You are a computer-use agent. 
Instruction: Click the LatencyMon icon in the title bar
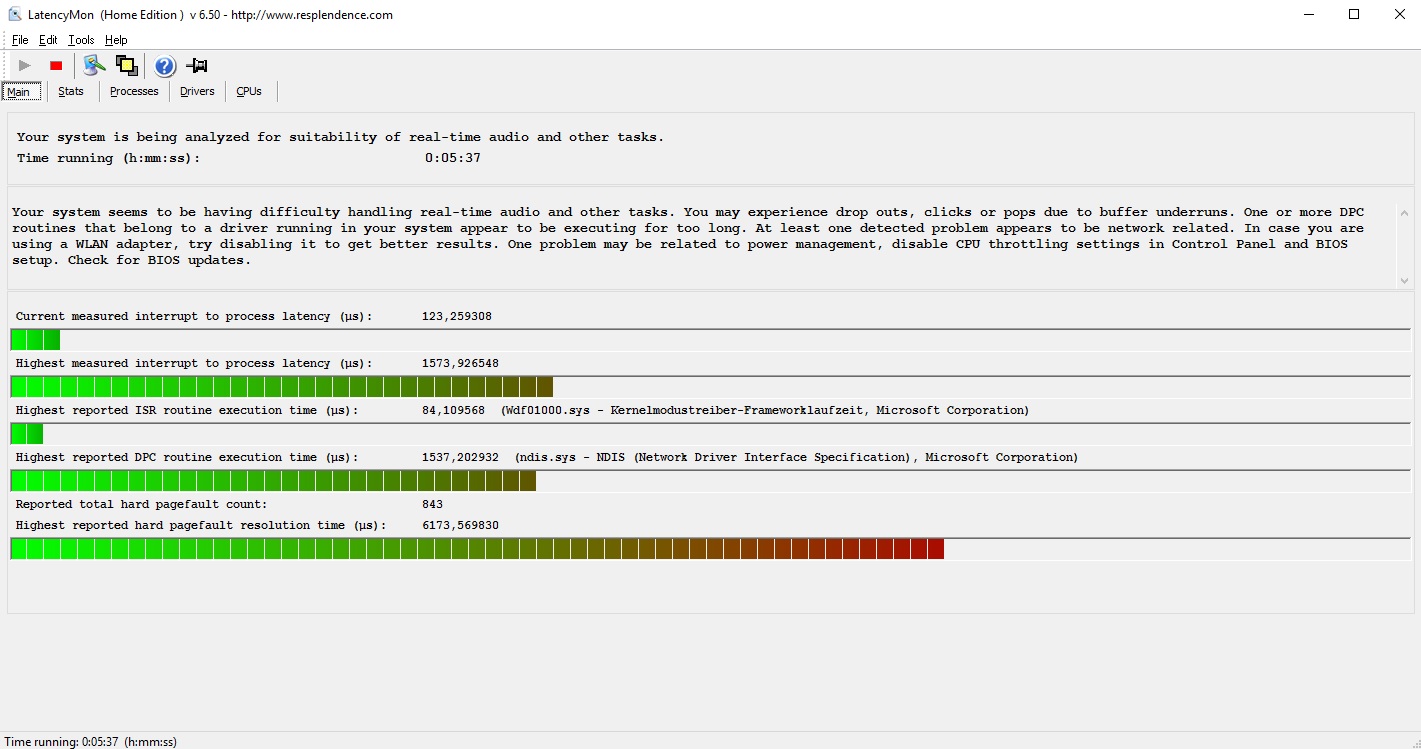tap(15, 15)
